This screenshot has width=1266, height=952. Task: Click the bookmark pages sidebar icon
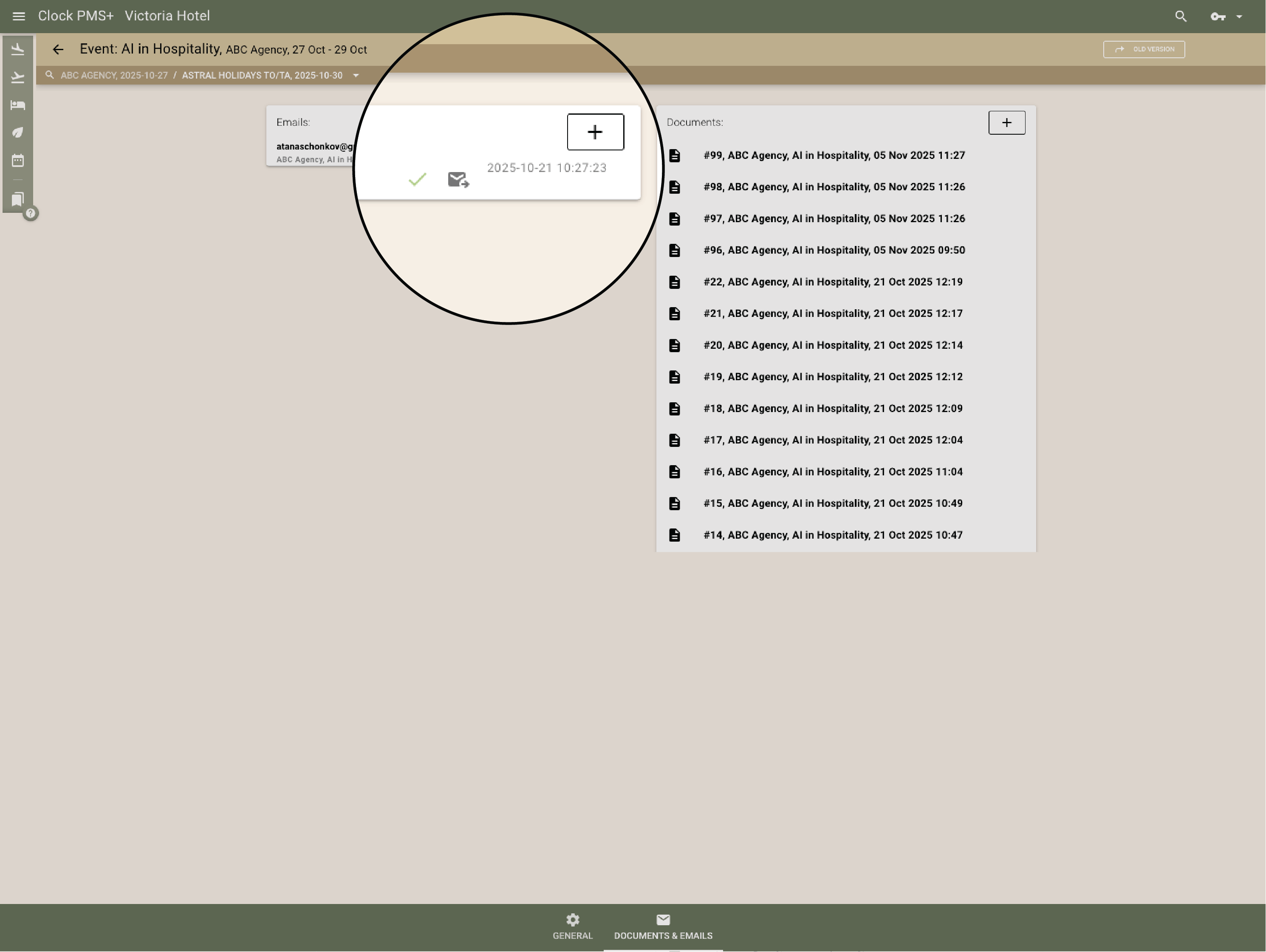[x=18, y=199]
